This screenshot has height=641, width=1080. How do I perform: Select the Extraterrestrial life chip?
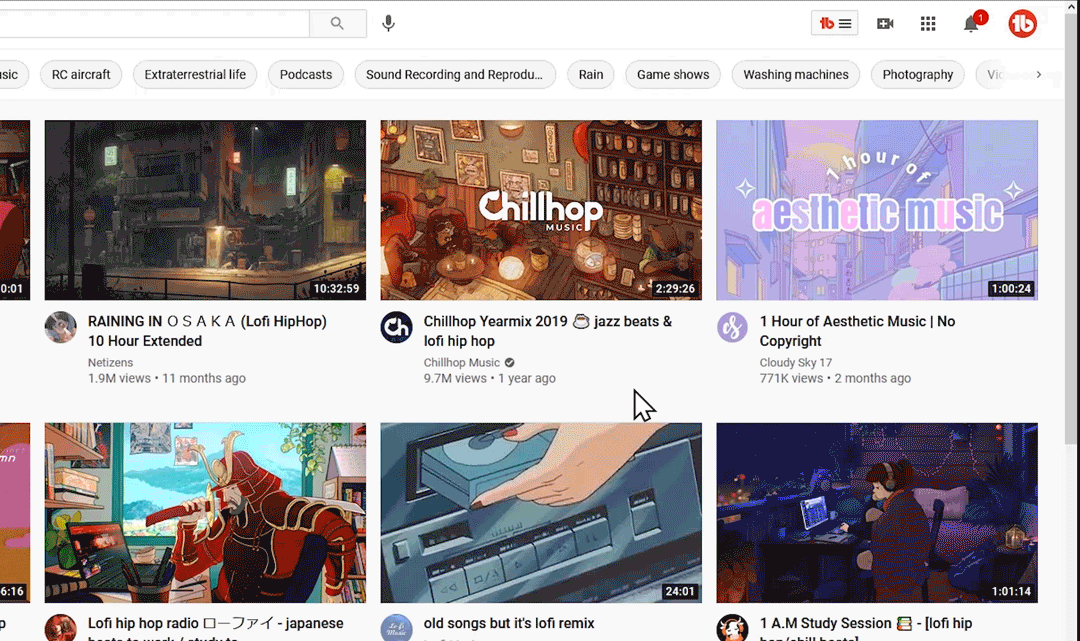click(195, 74)
